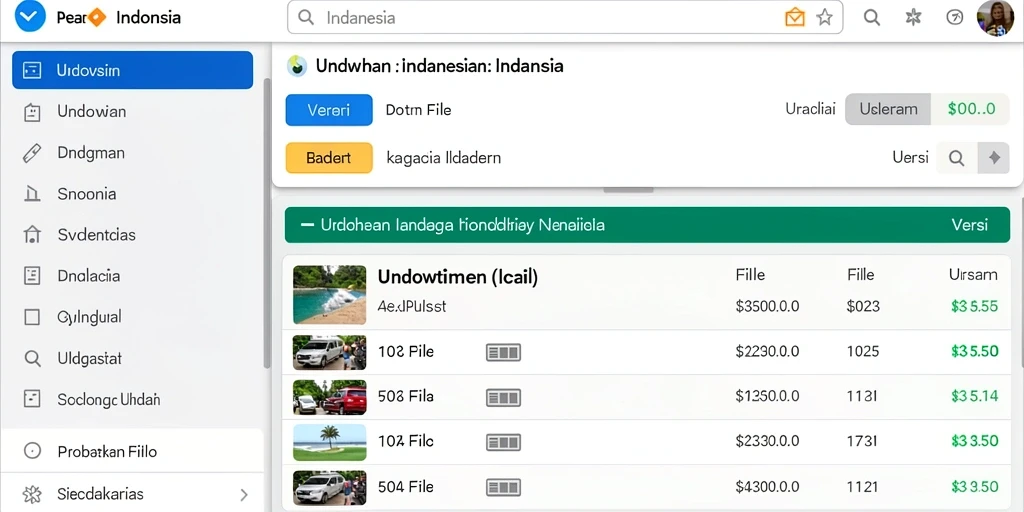Click the star icon in search box

[x=825, y=18]
